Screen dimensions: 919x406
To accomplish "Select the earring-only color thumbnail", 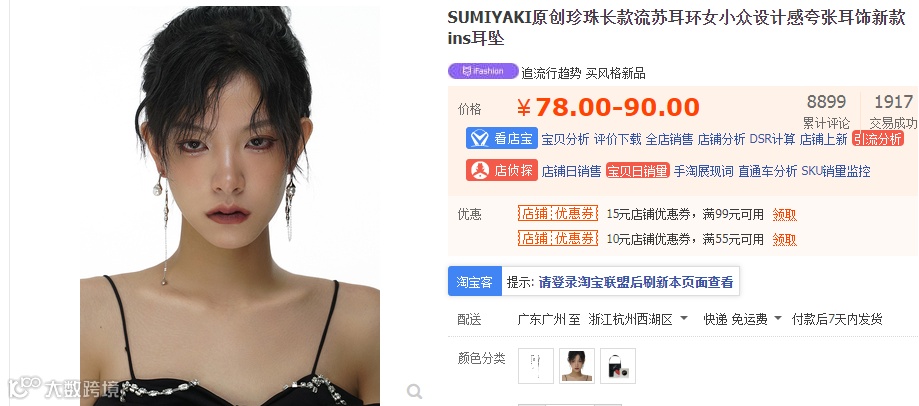I will [536, 366].
